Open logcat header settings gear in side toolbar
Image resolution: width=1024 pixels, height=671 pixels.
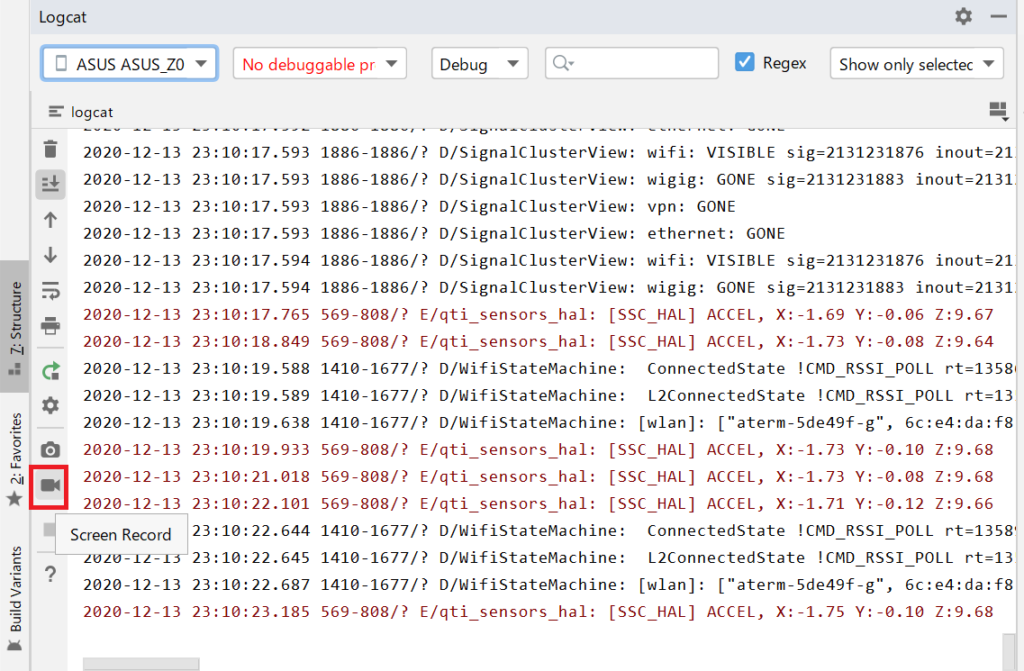click(50, 405)
